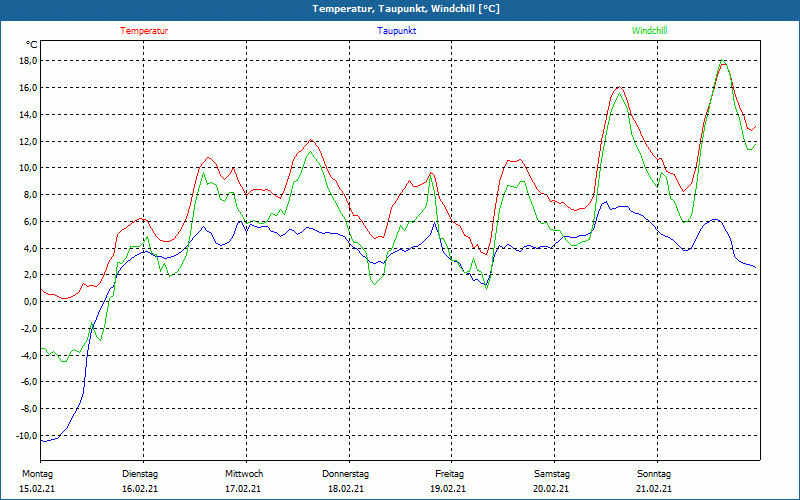
Task: Click the Sonntag day label
Action: [x=654, y=474]
